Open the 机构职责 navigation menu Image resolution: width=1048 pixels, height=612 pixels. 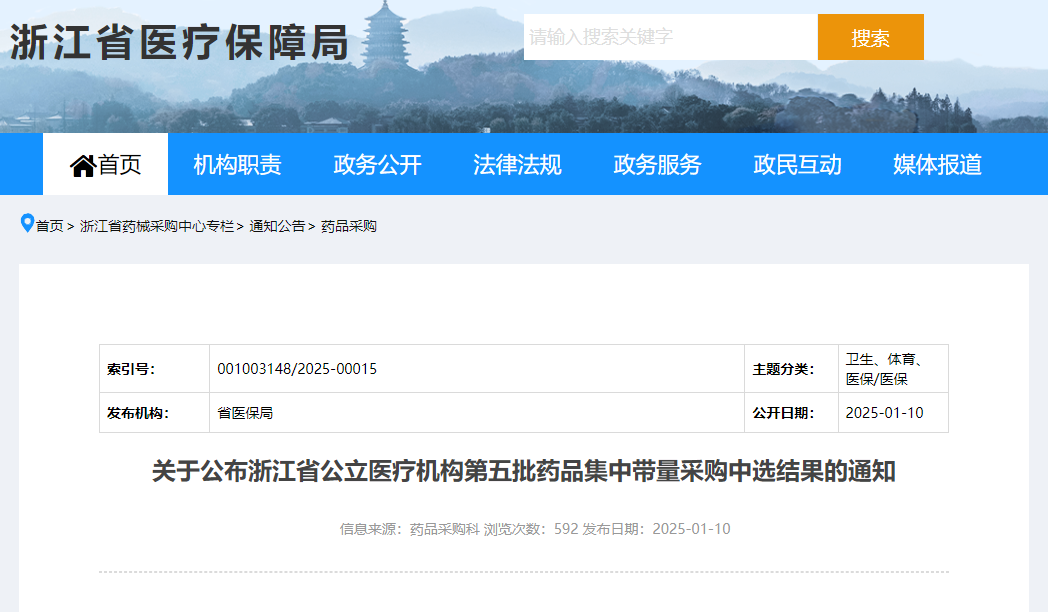pos(237,164)
